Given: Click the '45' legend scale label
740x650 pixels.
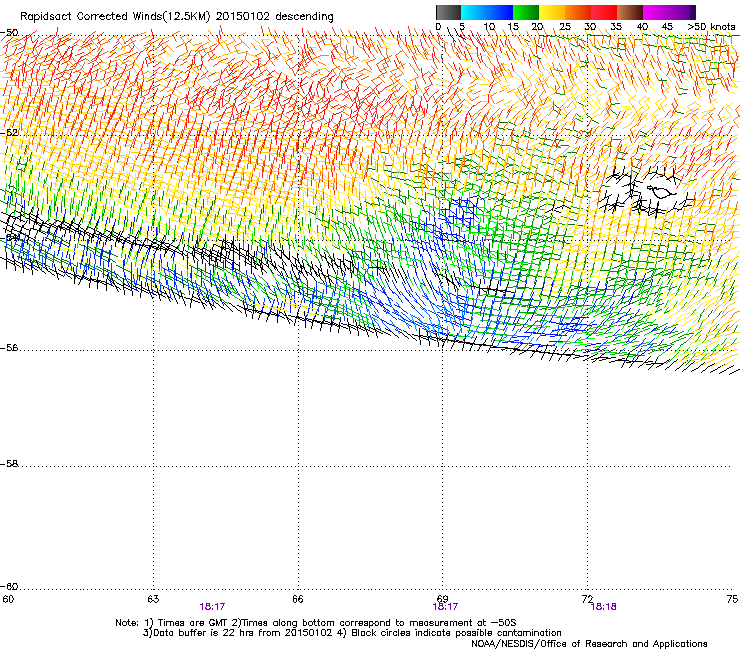Looking at the screenshot, I should (667, 26).
